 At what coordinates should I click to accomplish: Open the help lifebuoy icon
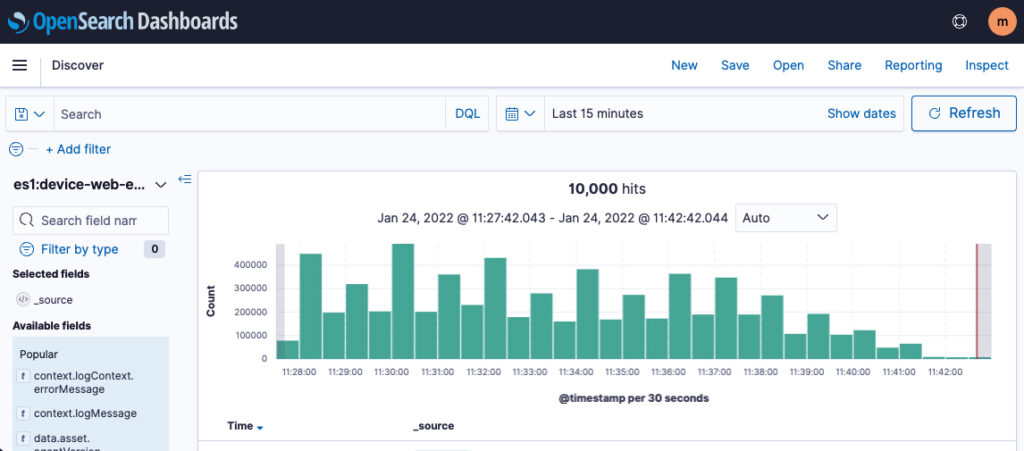[959, 22]
